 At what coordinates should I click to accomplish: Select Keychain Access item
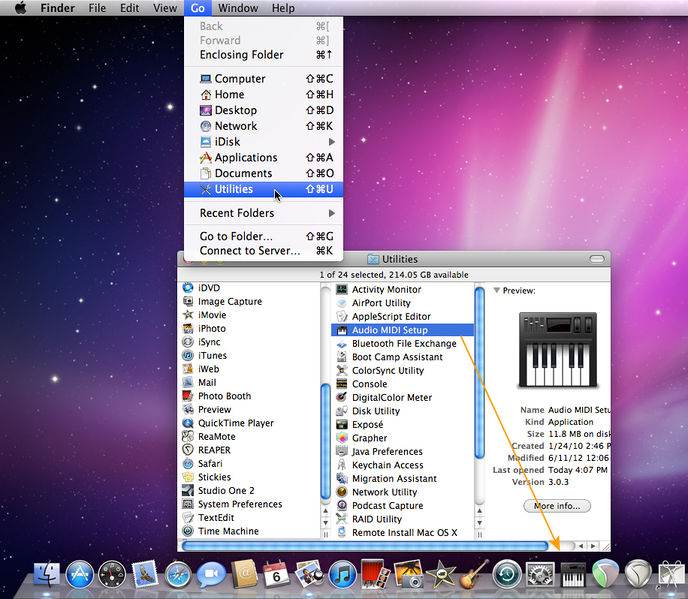[x=402, y=465]
